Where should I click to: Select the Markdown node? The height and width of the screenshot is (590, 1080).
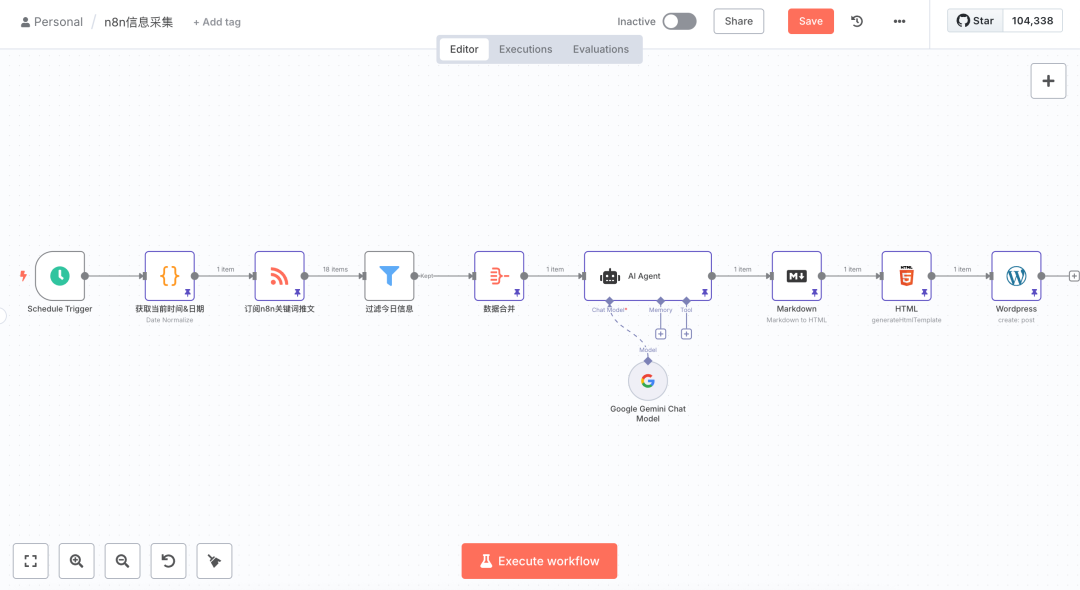[x=797, y=276]
